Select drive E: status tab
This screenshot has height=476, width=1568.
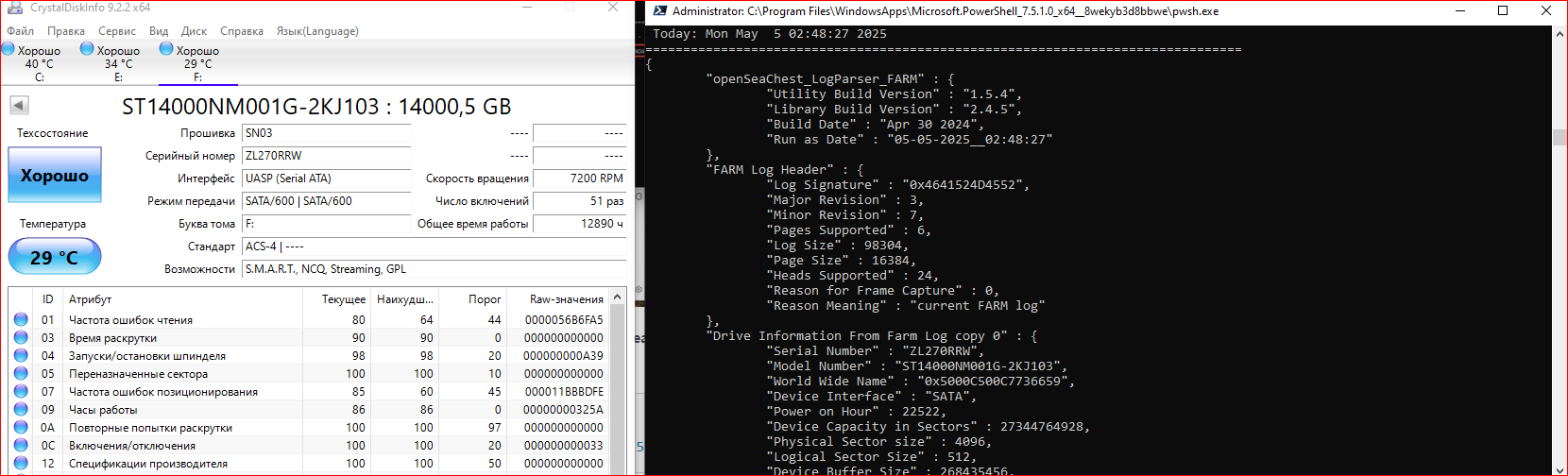pyautogui.click(x=118, y=62)
